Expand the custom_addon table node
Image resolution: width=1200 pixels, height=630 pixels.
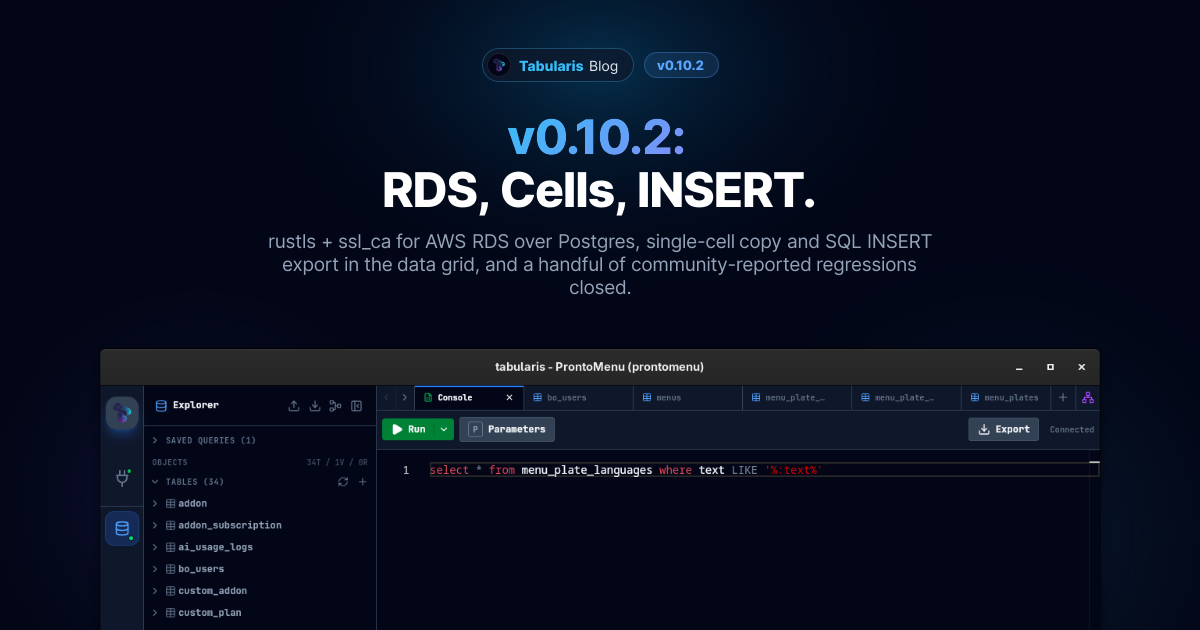[155, 591]
